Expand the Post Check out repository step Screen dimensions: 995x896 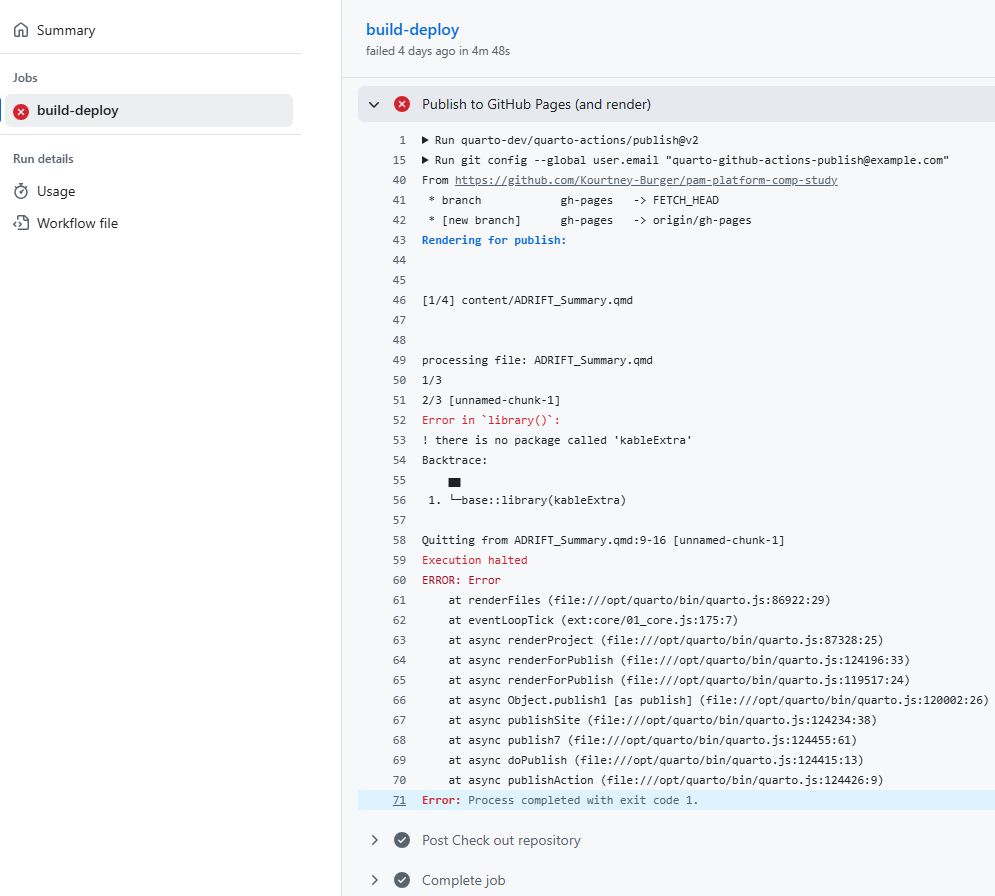click(x=374, y=840)
